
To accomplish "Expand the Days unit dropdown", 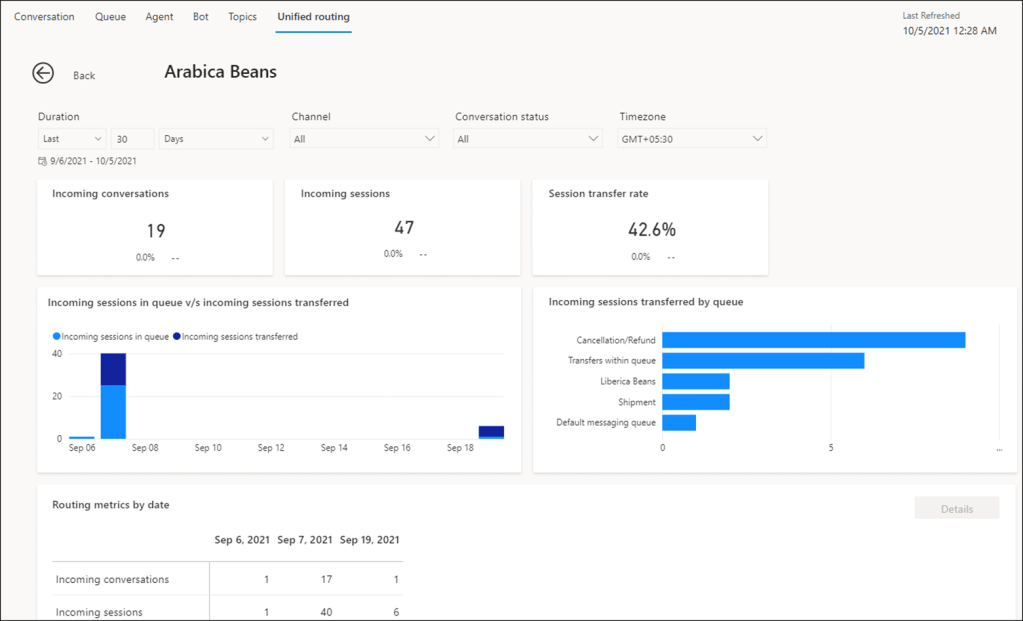I will click(x=216, y=139).
